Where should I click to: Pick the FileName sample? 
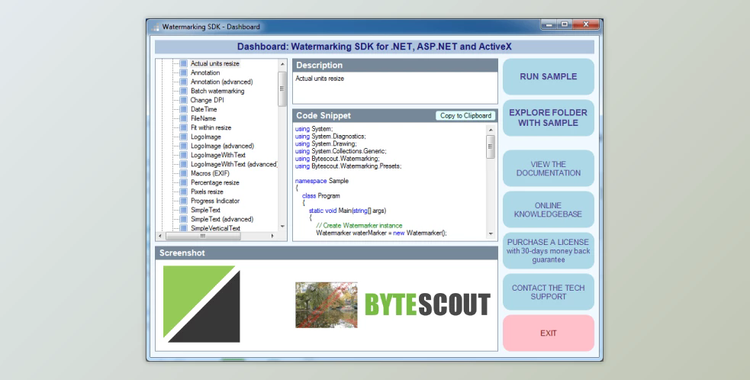(x=203, y=118)
